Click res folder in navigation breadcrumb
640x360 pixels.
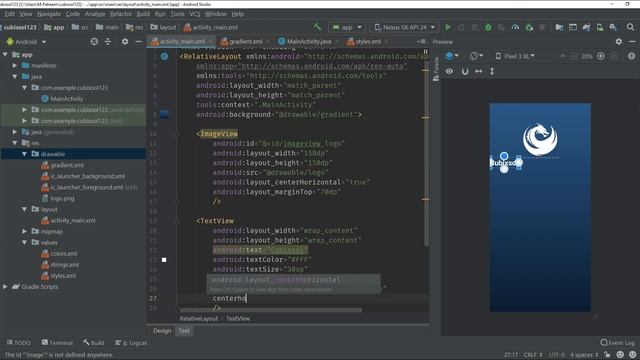coord(135,27)
